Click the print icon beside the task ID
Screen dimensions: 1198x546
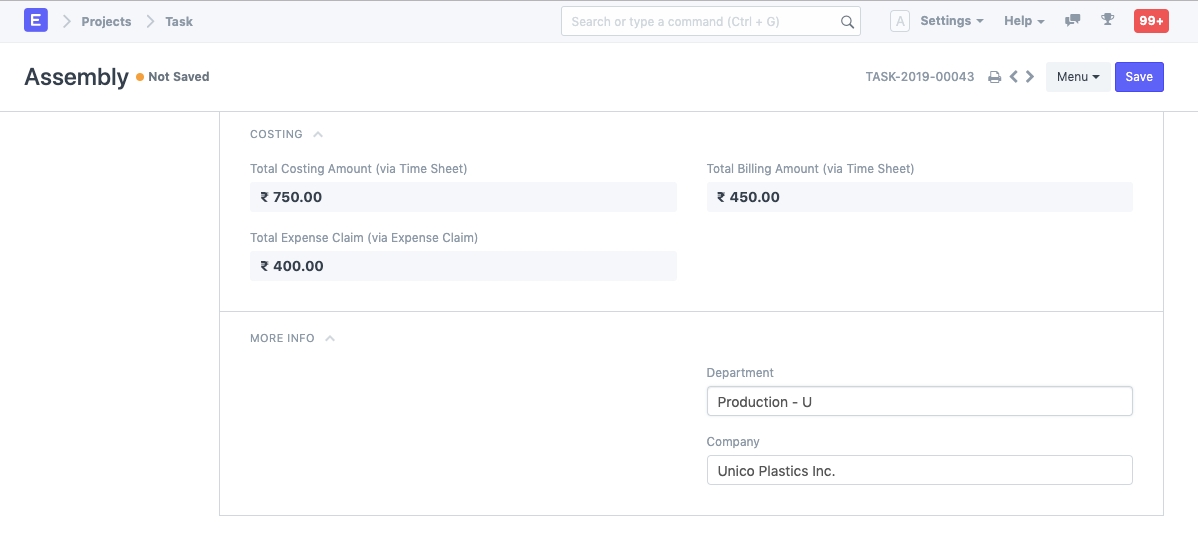[x=994, y=77]
